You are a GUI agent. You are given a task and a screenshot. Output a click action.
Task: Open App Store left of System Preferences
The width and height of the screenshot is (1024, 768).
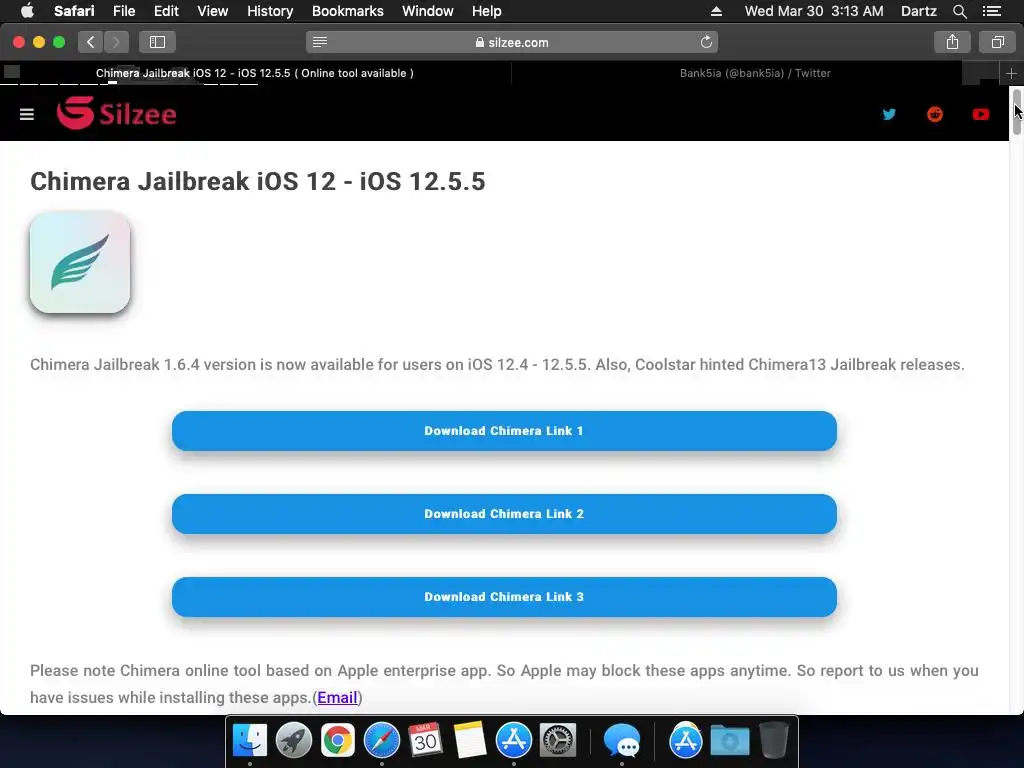pyautogui.click(x=514, y=741)
